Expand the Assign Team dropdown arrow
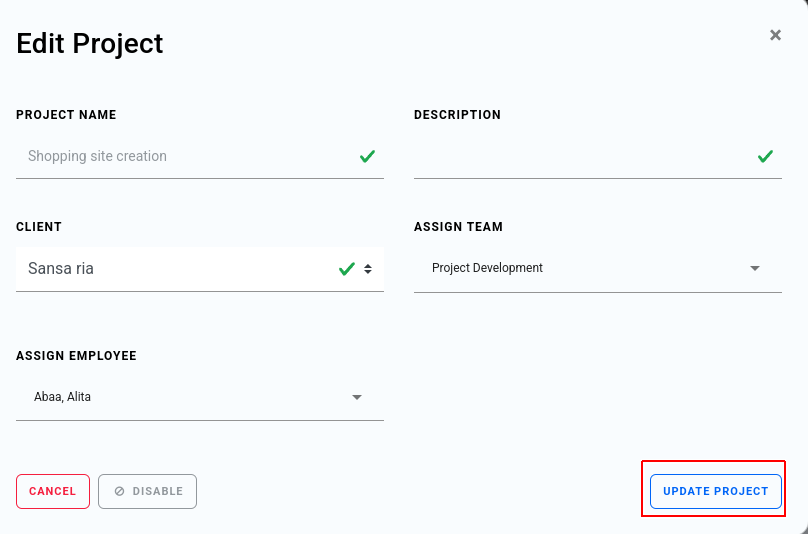 [x=755, y=268]
